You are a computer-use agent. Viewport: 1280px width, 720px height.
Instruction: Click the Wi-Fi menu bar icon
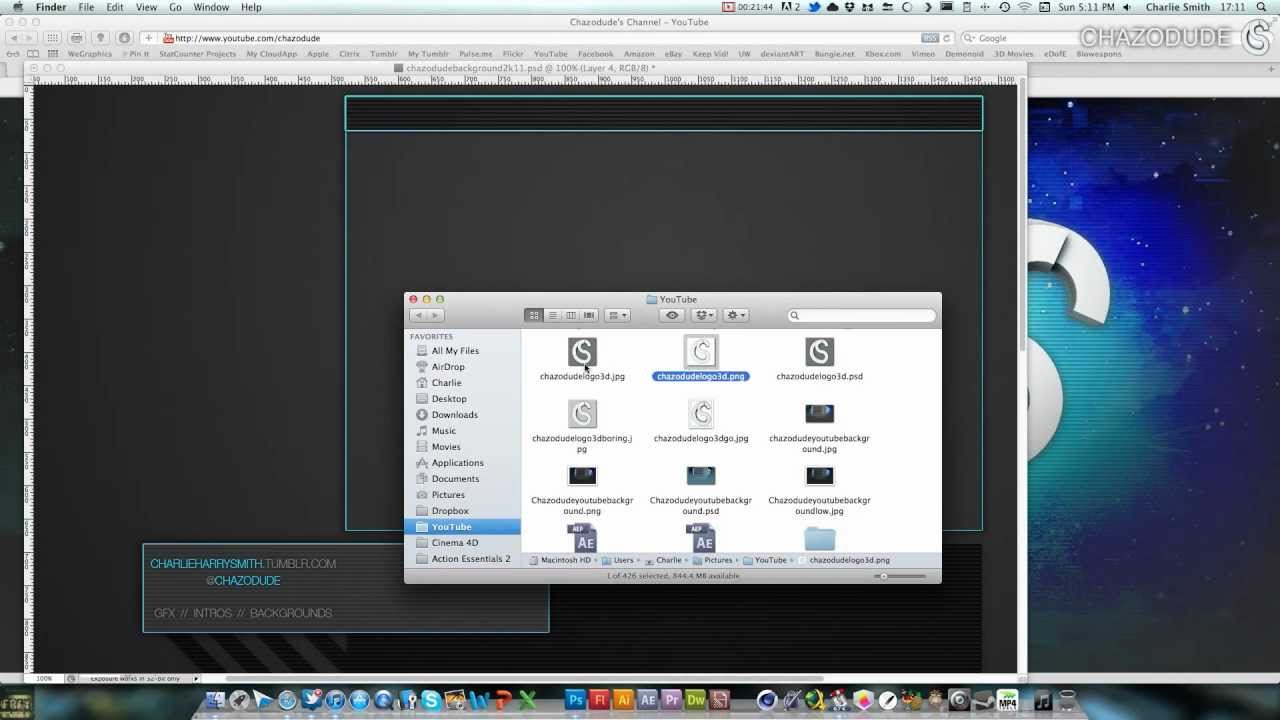pyautogui.click(x=1025, y=7)
